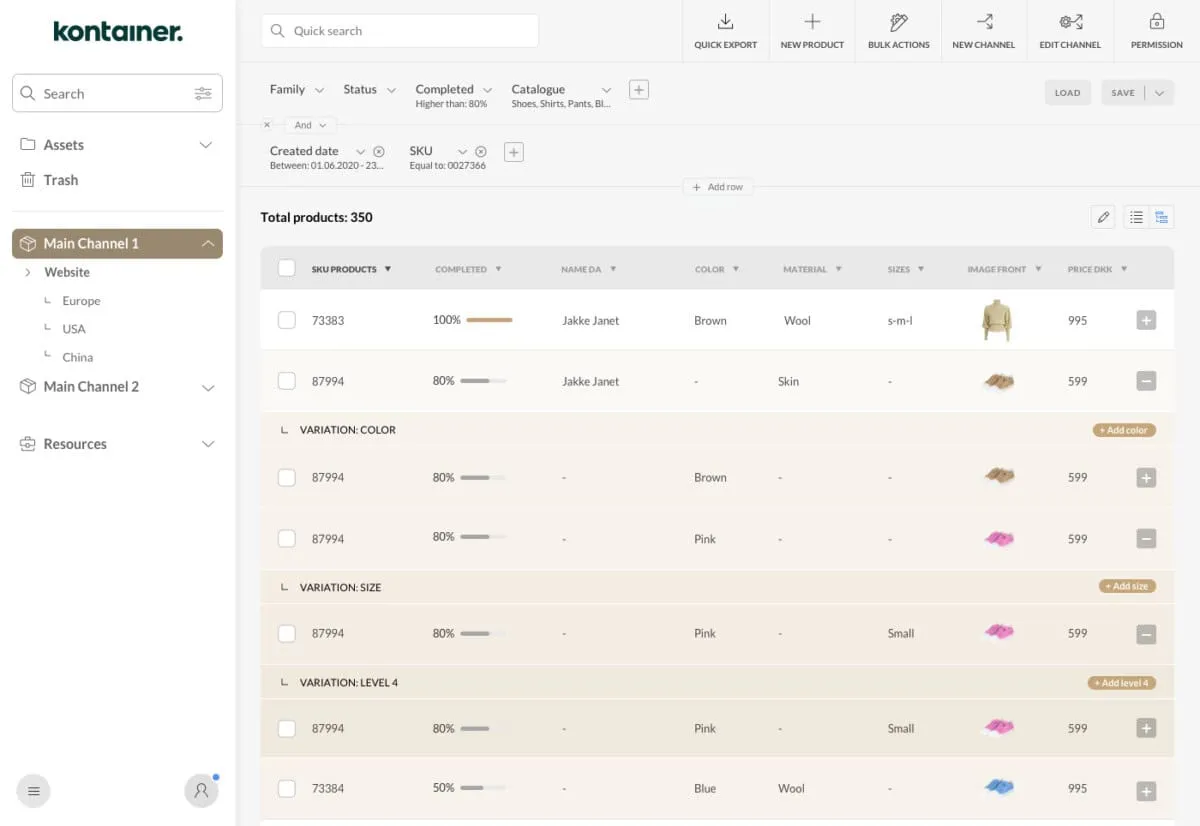
Task: Open the sidebar search filter sliders icon
Action: pos(203,94)
